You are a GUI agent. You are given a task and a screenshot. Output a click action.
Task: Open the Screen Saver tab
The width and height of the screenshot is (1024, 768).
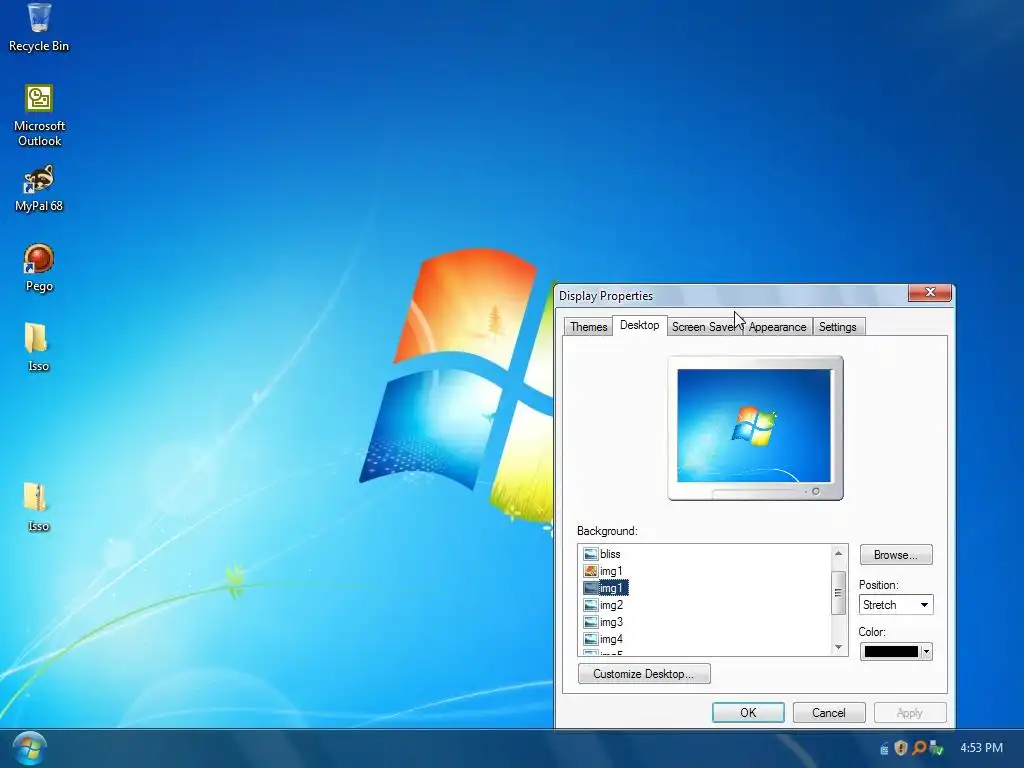tap(705, 327)
